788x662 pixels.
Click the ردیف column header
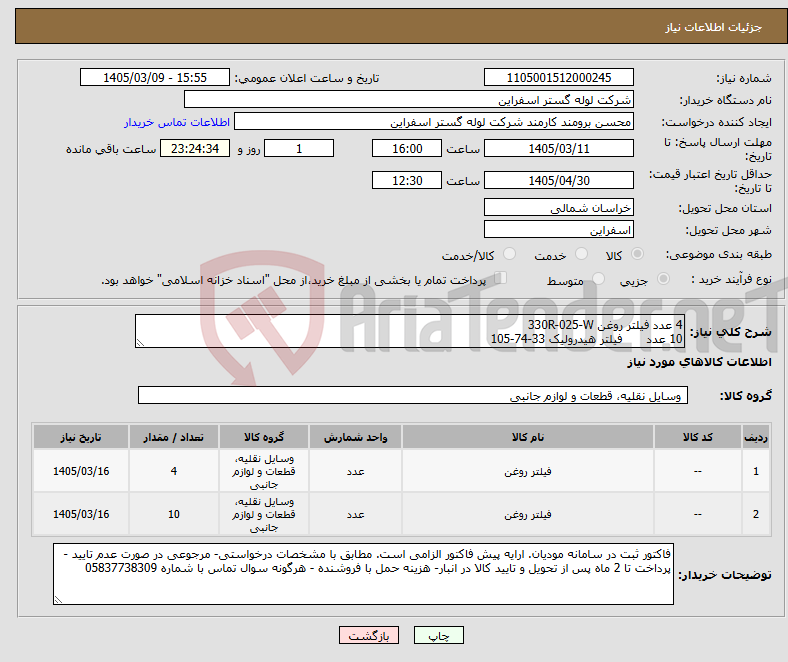756,437
